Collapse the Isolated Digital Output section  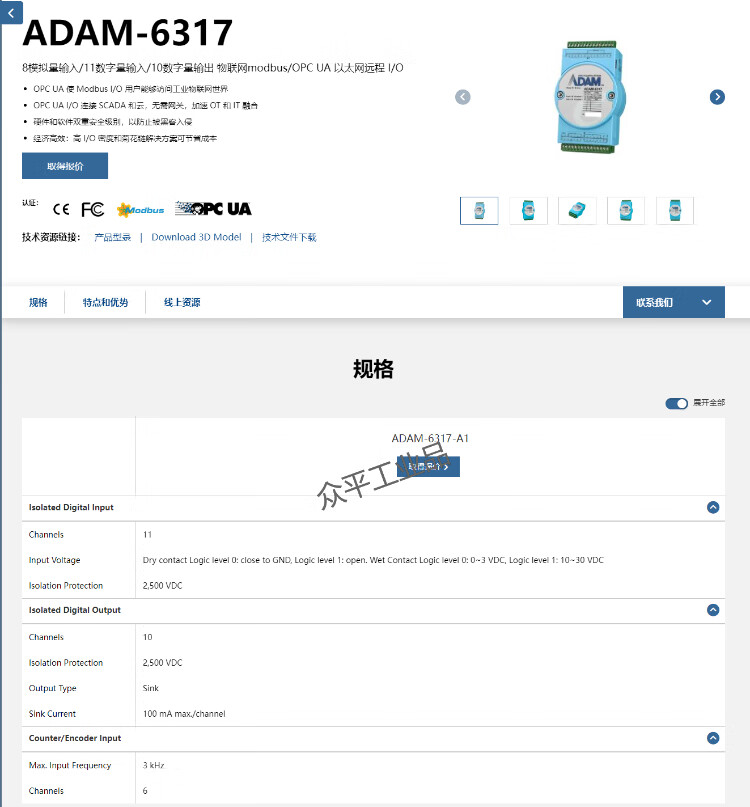coord(713,610)
